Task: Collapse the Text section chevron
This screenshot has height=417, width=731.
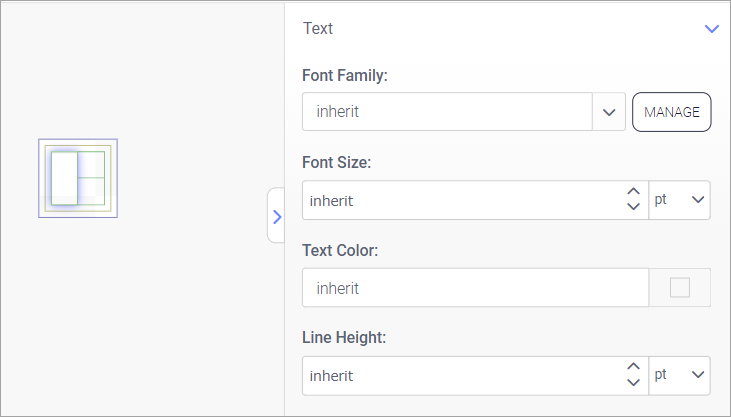Action: (712, 29)
